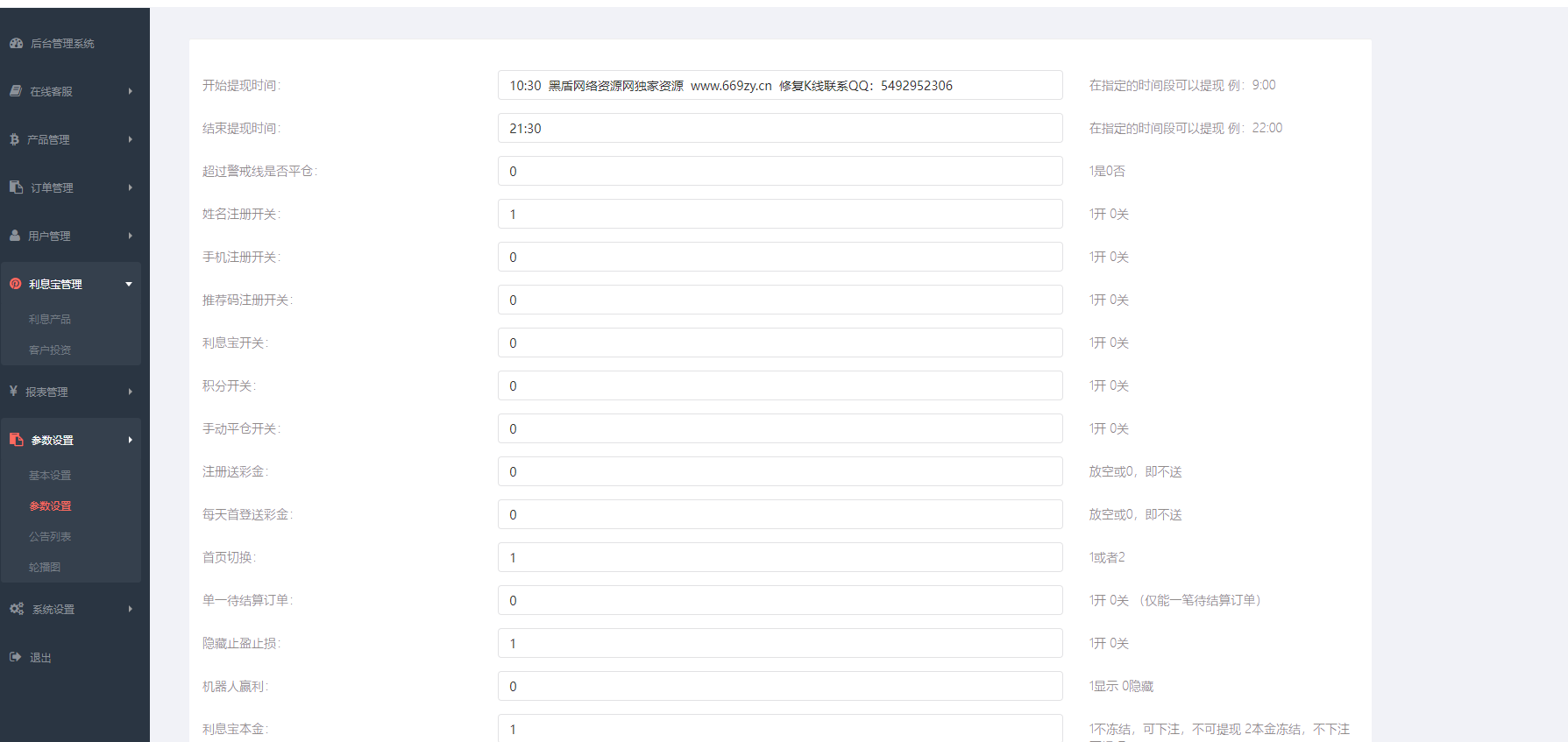Toggle the 参数设置 menu arrow
Screen dimensions: 1568x742
coord(130,440)
